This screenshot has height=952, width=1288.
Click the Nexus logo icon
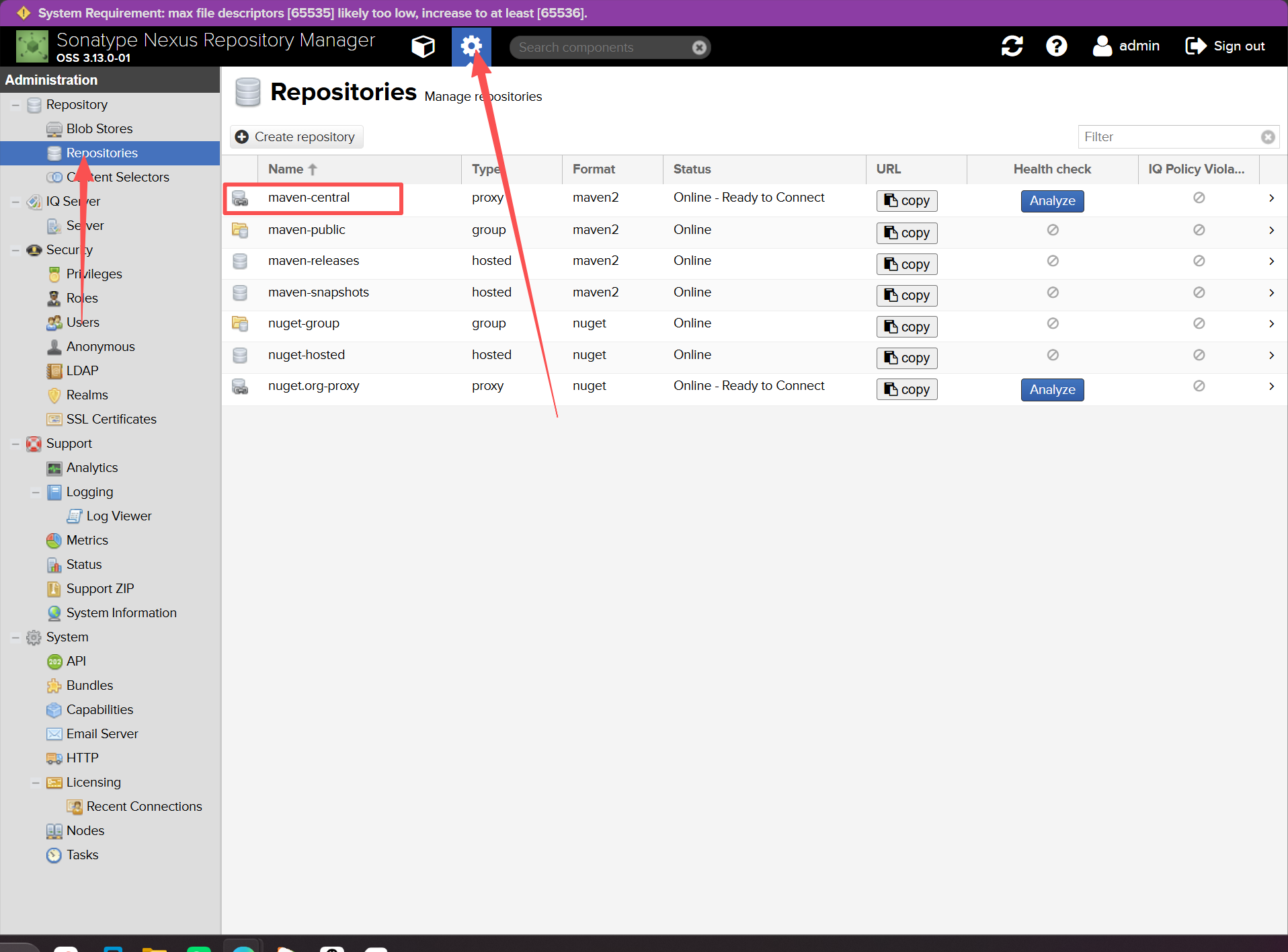pyautogui.click(x=32, y=46)
